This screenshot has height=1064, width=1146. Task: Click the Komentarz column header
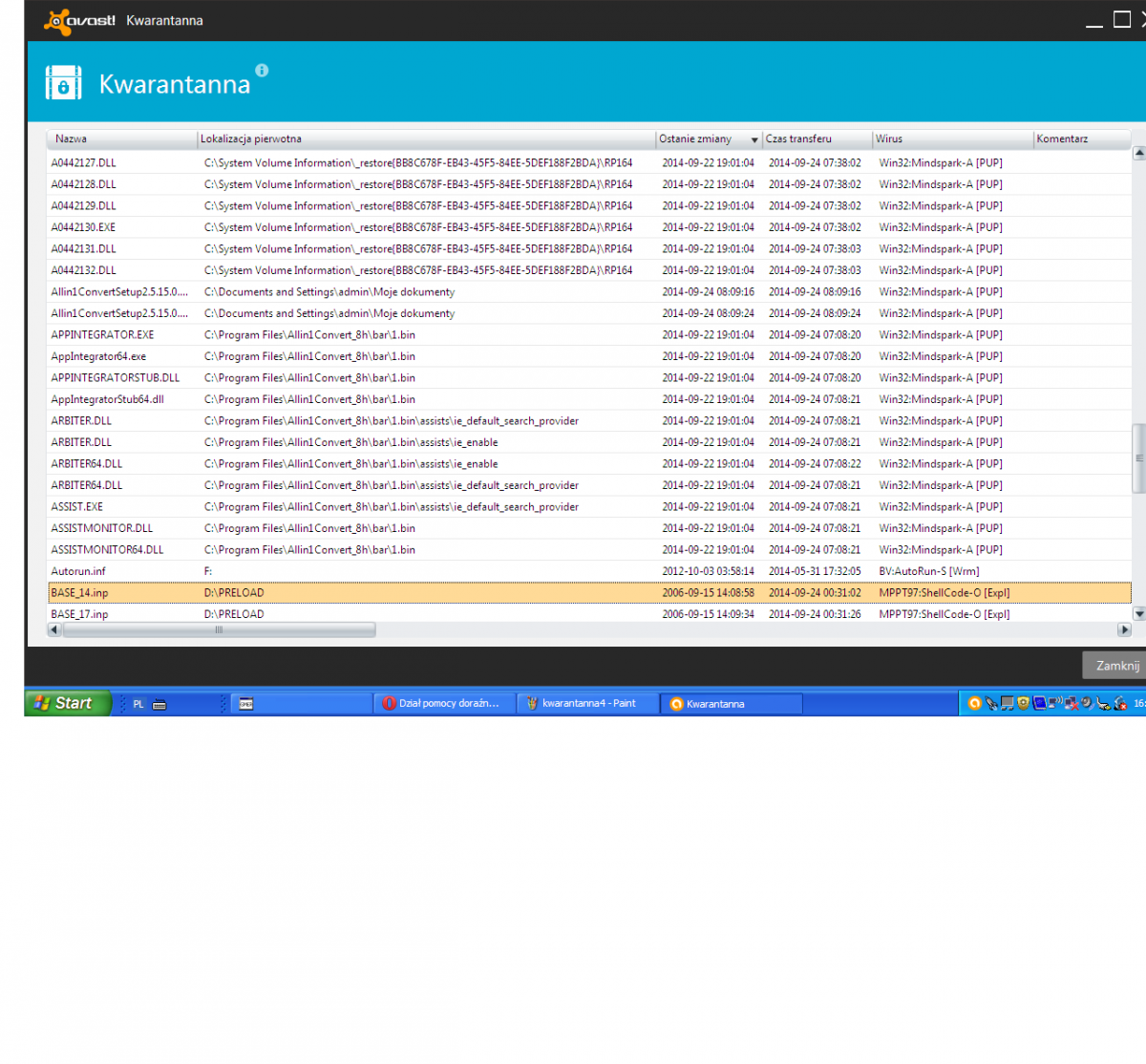pos(1082,139)
